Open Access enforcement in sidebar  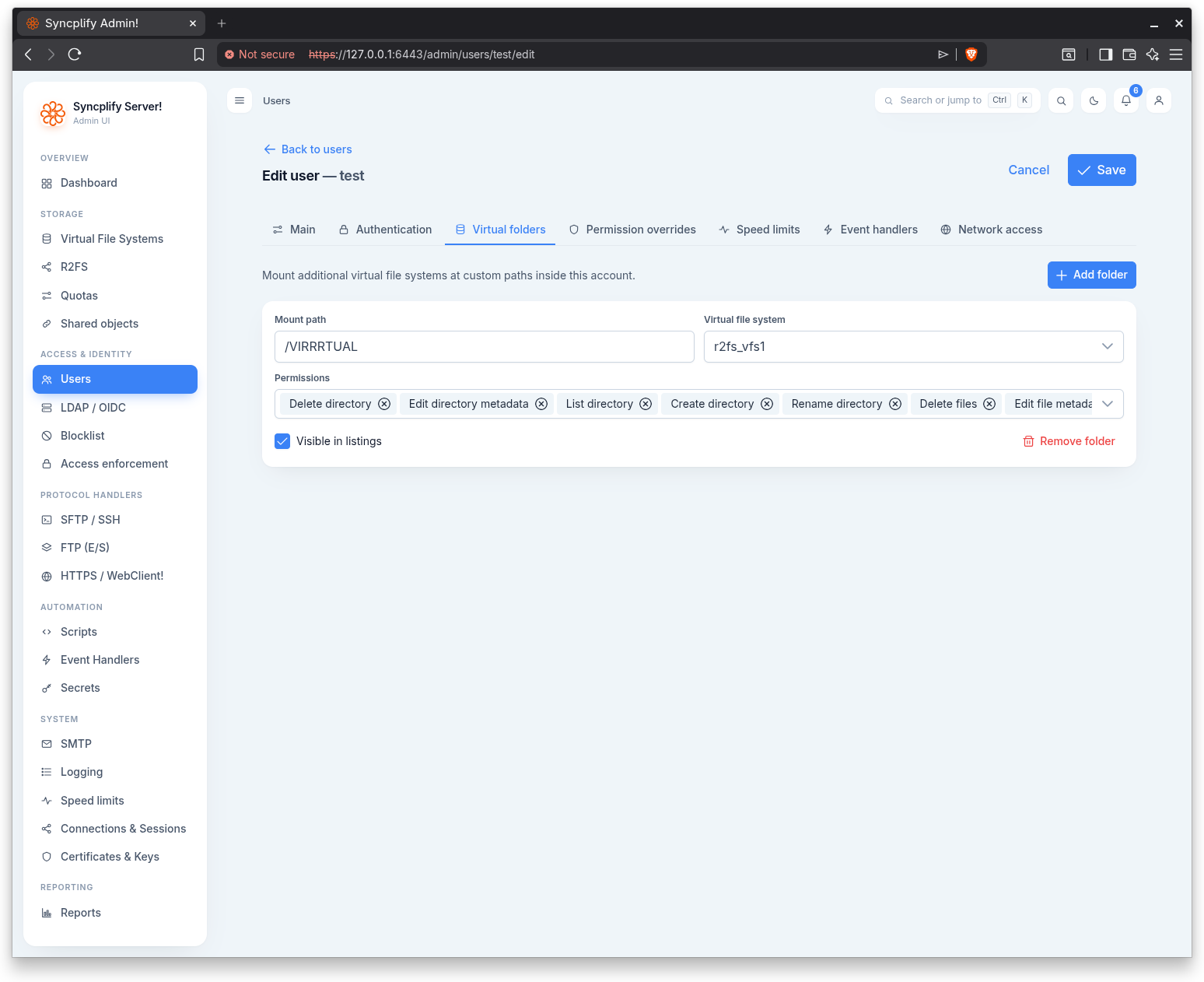coord(115,464)
